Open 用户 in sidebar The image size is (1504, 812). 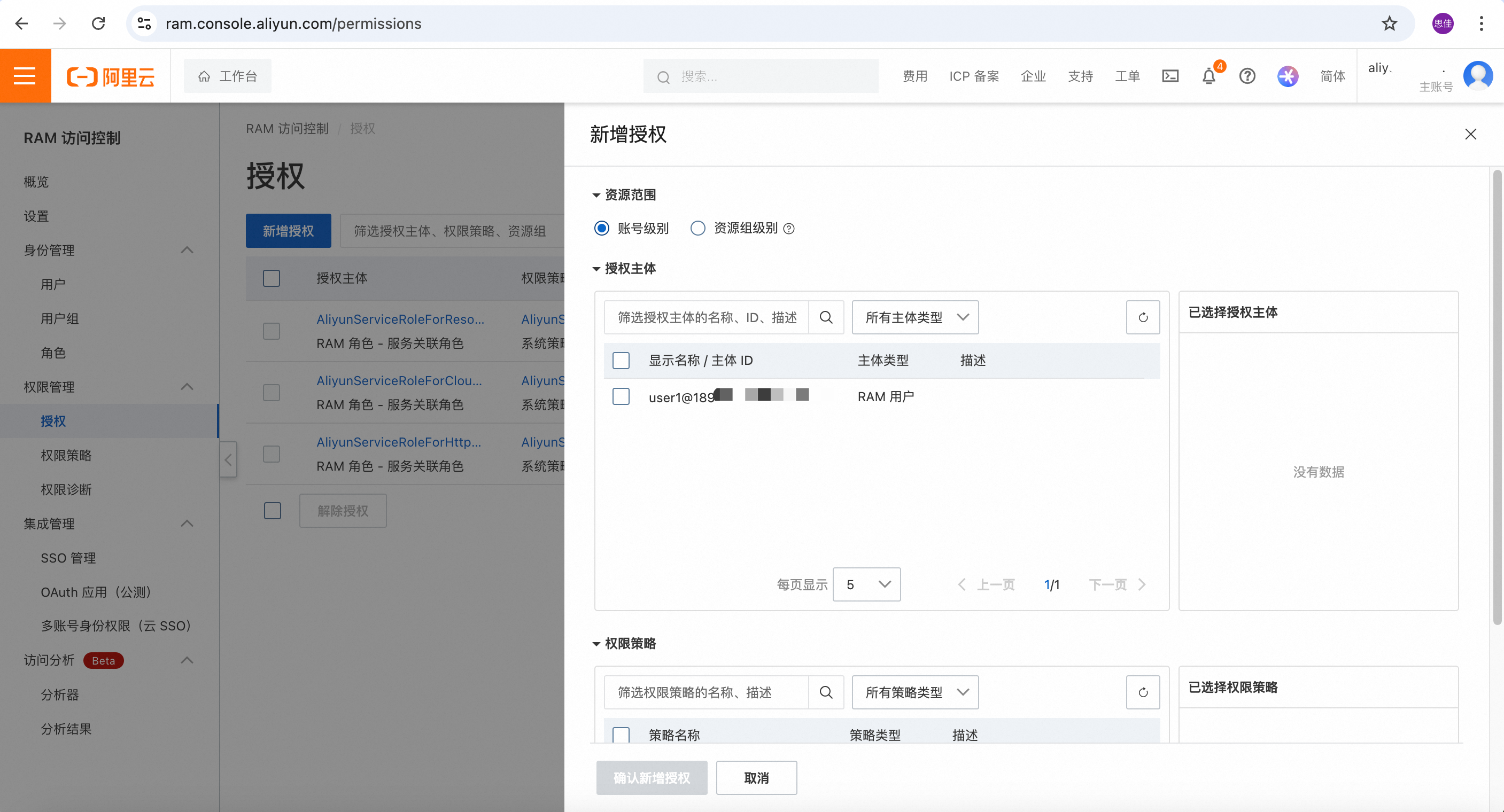coord(53,284)
